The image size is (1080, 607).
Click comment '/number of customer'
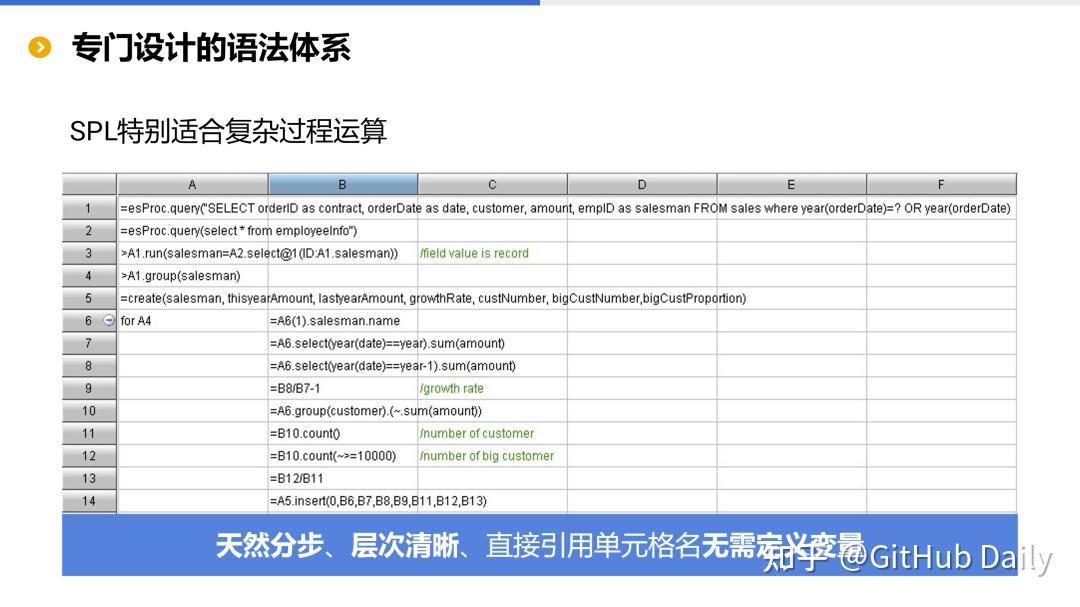[x=477, y=433]
